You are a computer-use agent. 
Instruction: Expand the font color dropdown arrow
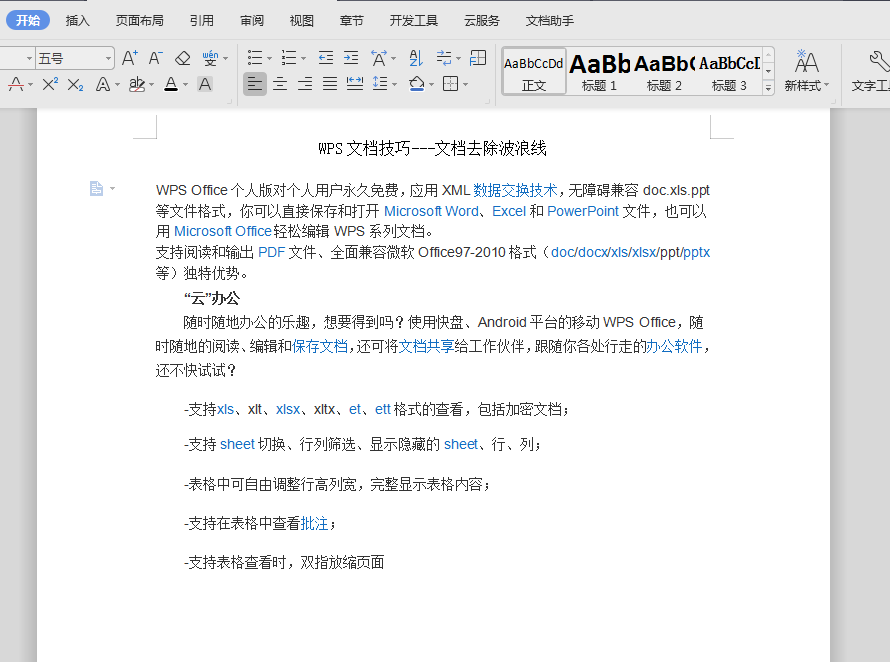(185, 85)
